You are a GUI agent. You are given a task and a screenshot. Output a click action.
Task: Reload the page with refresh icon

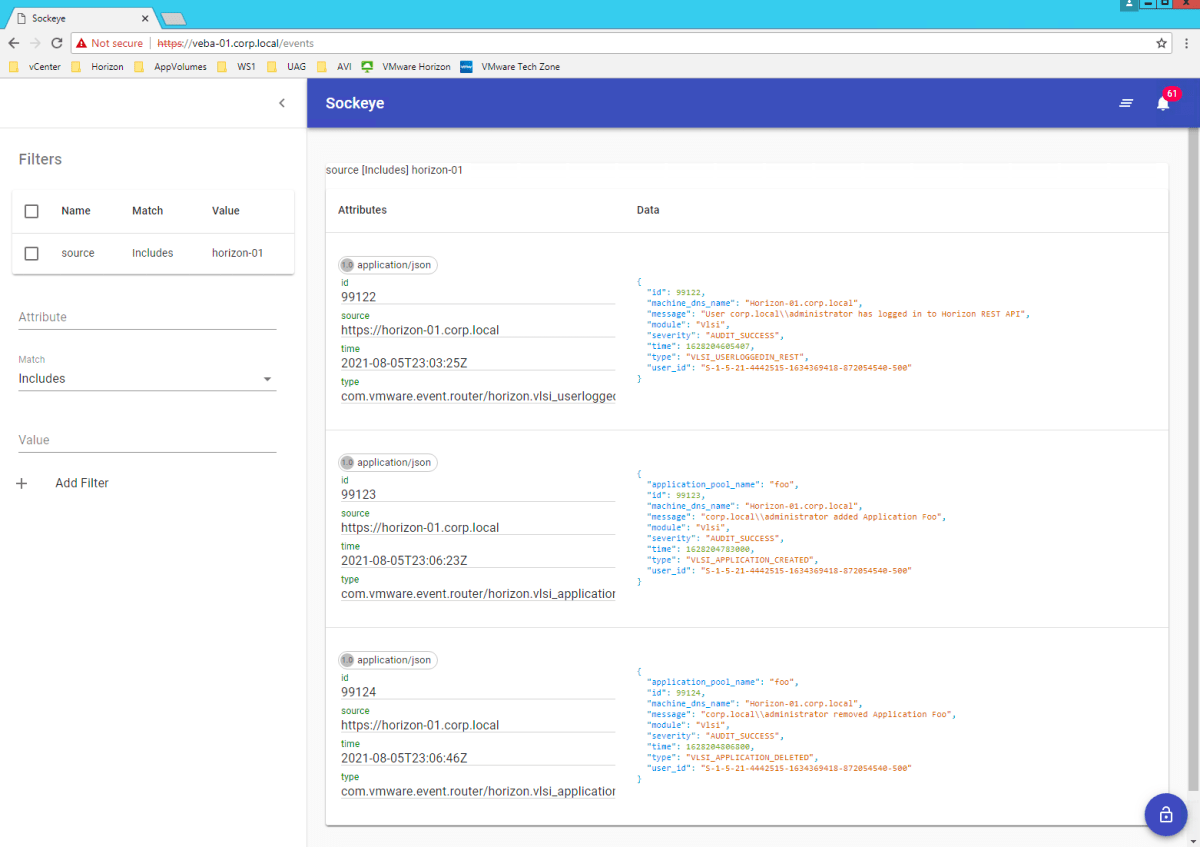[57, 43]
